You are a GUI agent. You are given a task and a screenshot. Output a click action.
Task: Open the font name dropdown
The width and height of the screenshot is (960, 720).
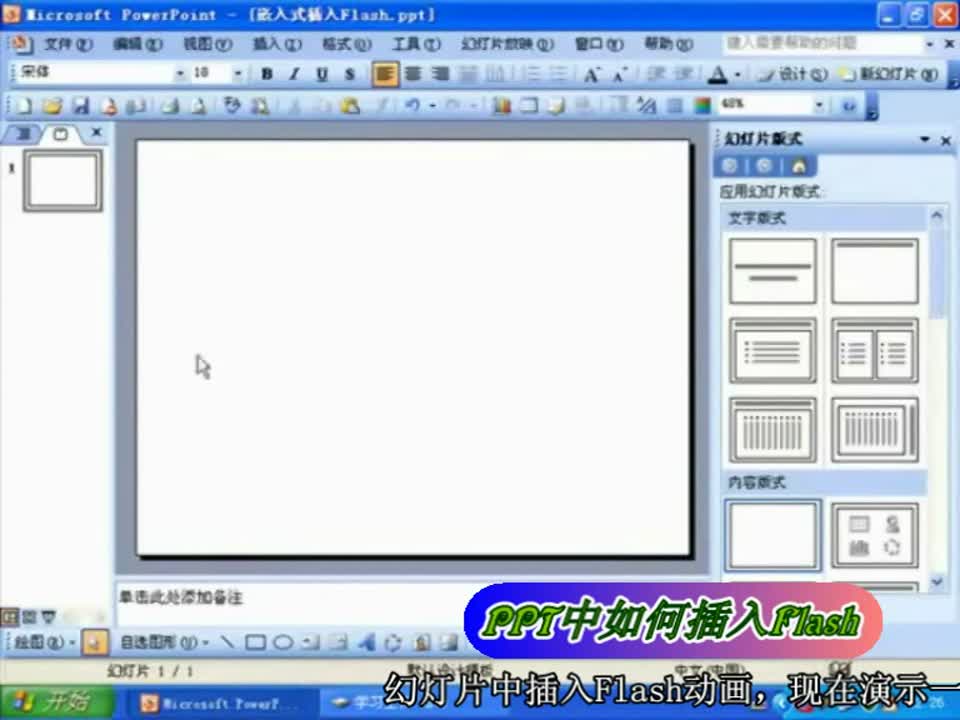pyautogui.click(x=180, y=74)
